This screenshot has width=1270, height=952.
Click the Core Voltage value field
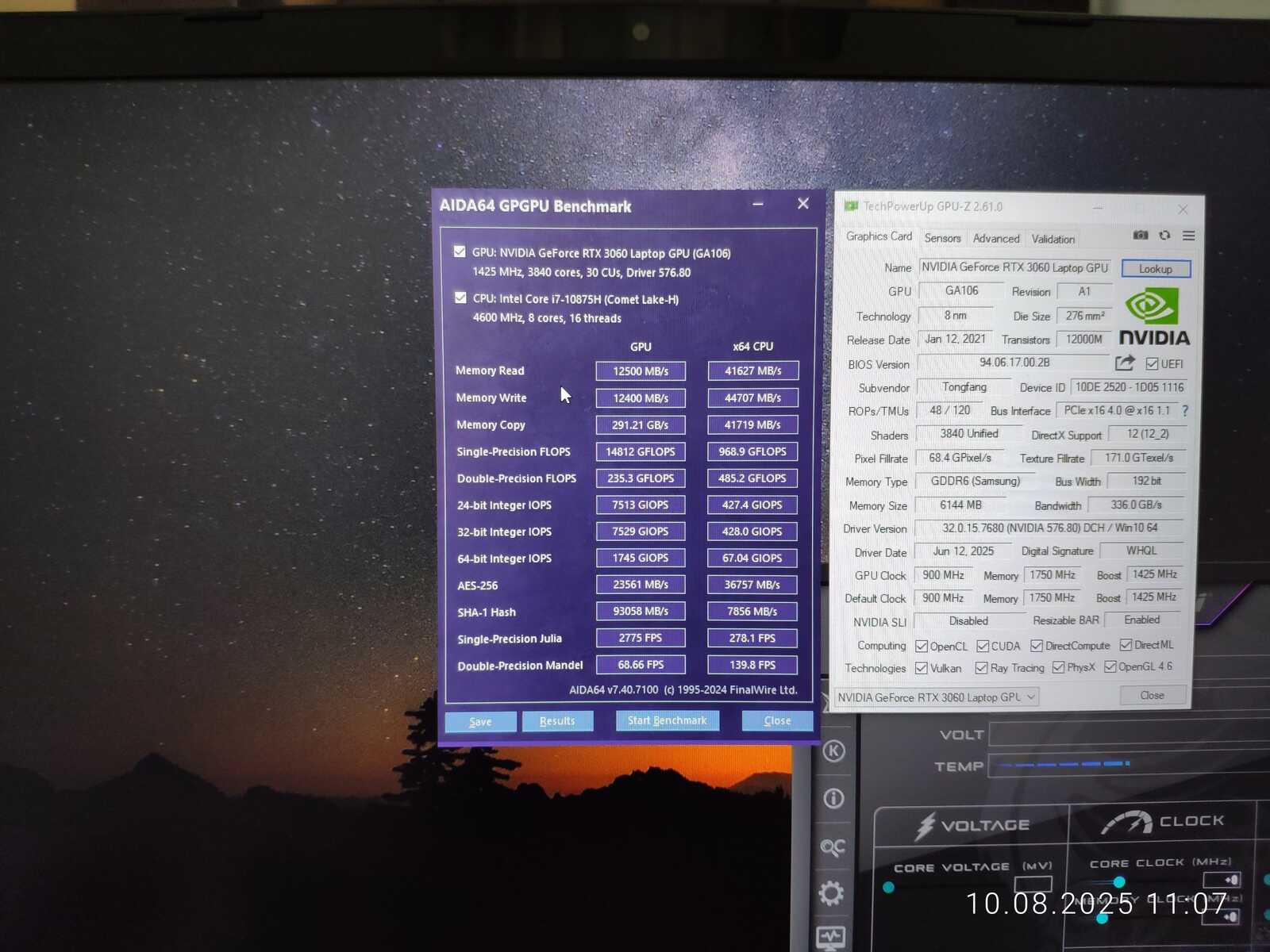pyautogui.click(x=1033, y=883)
